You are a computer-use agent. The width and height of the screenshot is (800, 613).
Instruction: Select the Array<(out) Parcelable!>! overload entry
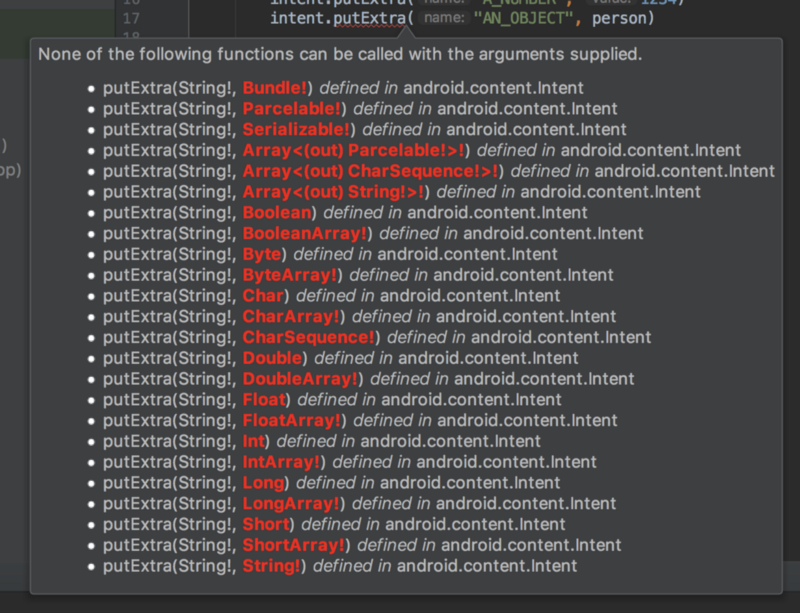(x=421, y=151)
